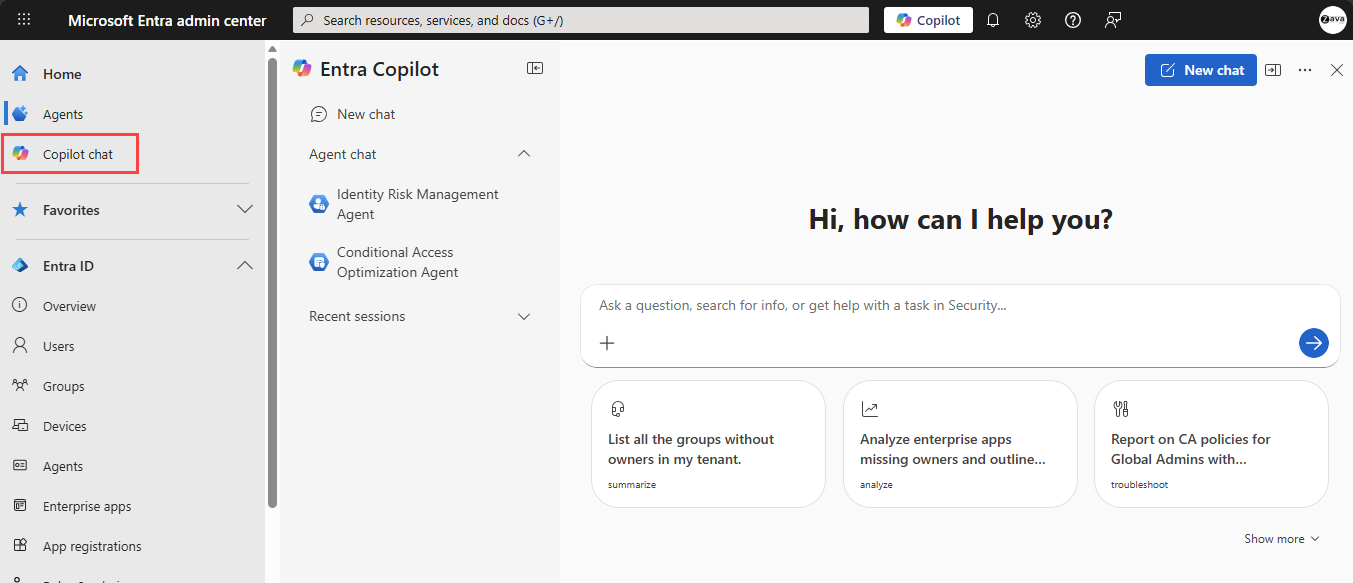Click the Conditional Access Optimization Agent icon
The height and width of the screenshot is (583, 1353).
[x=319, y=262]
